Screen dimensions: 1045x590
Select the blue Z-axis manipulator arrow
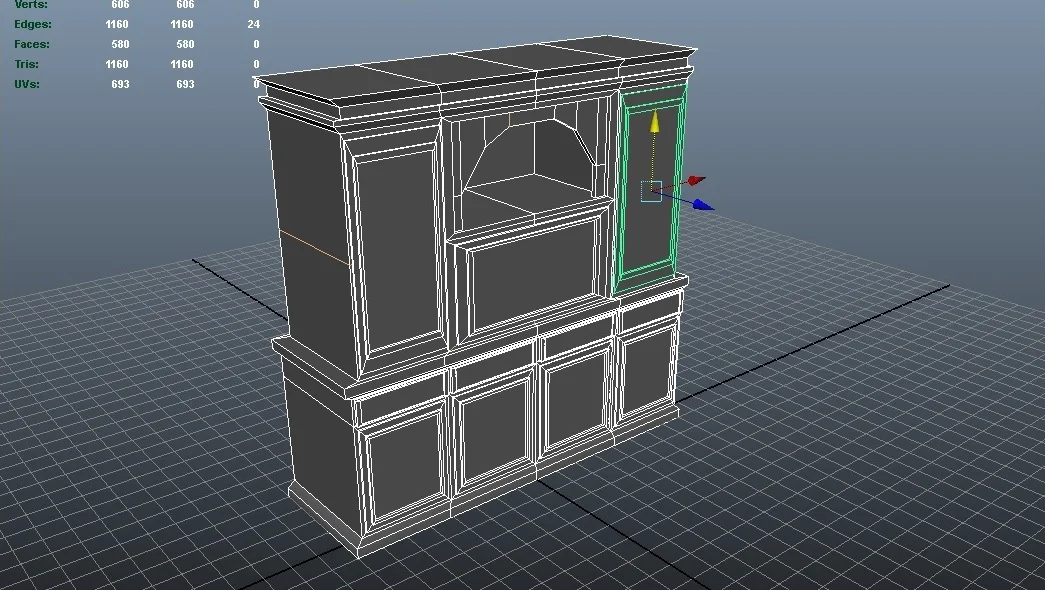(x=704, y=205)
